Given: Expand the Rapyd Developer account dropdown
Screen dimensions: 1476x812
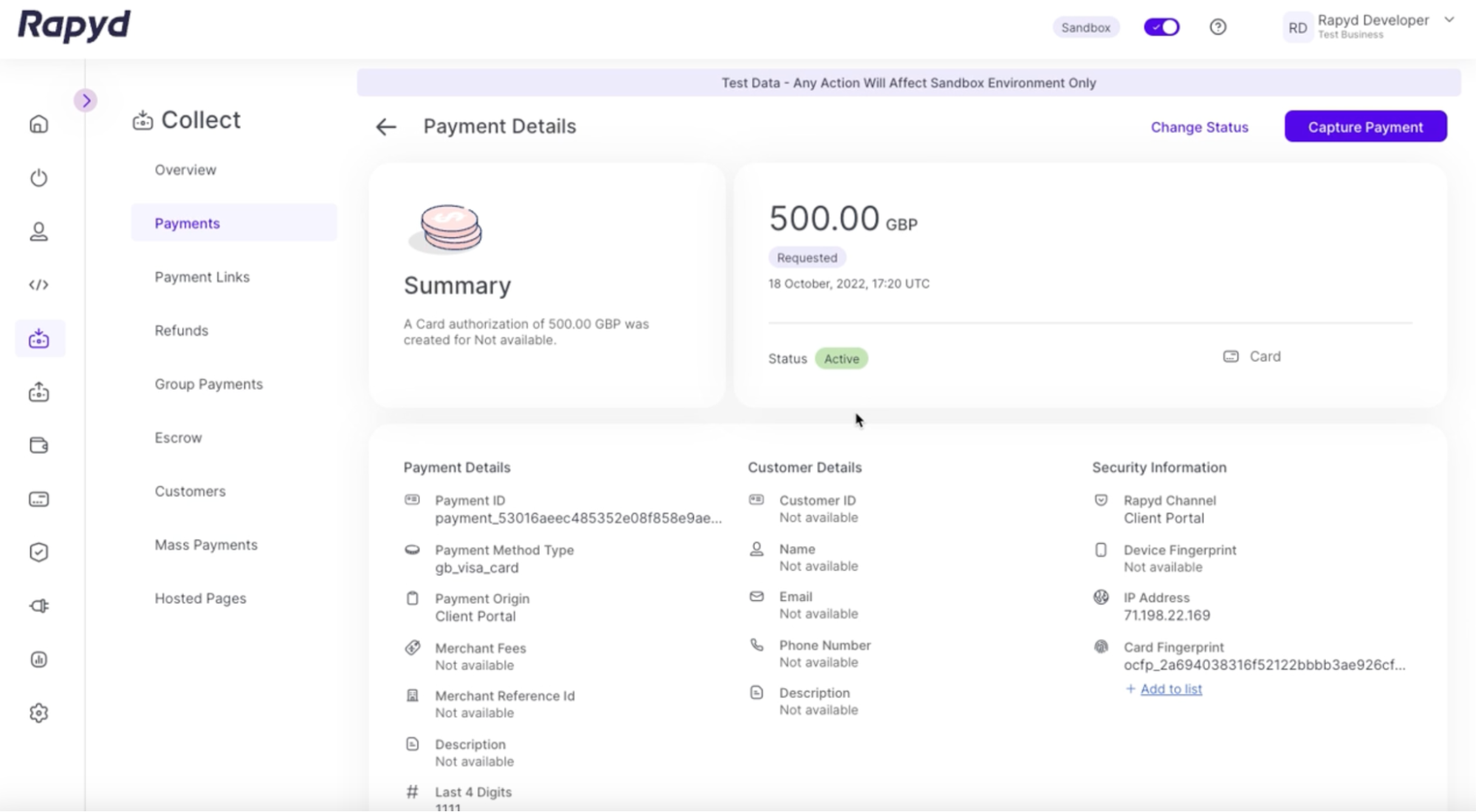Looking at the screenshot, I should [1449, 21].
